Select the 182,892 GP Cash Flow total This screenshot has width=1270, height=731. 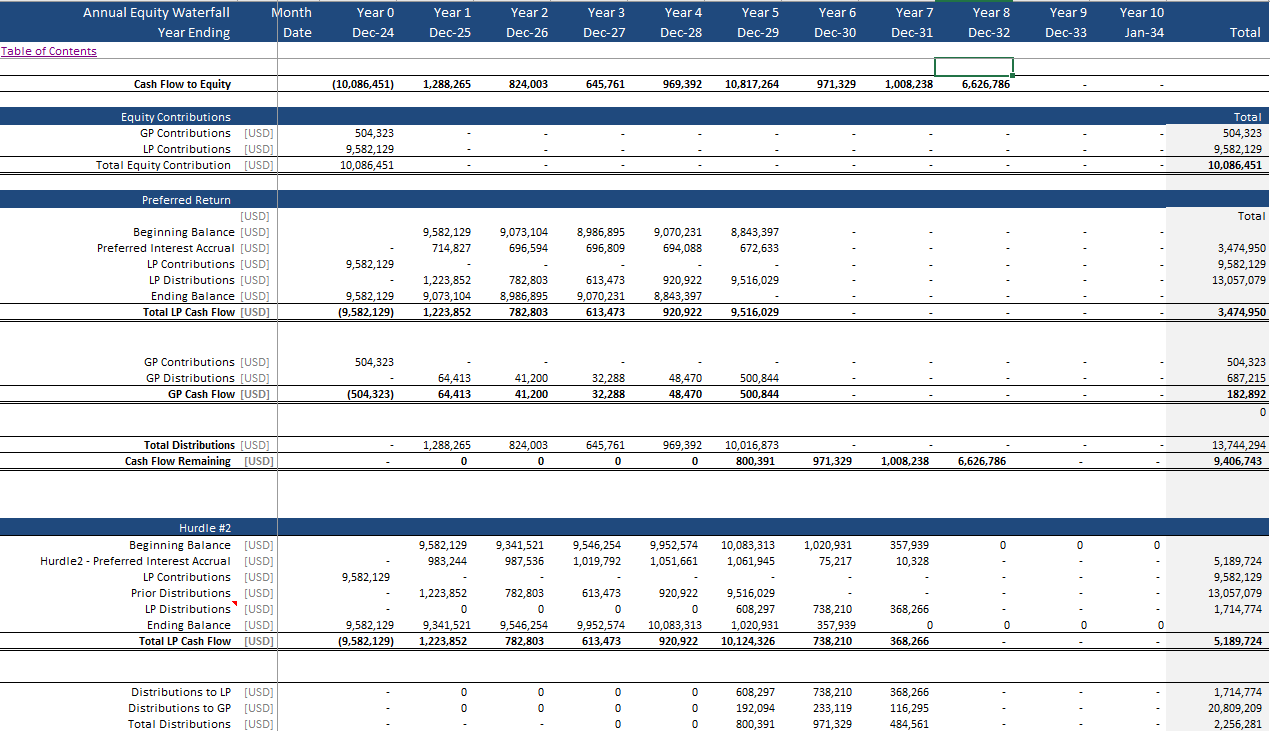[x=1246, y=394]
